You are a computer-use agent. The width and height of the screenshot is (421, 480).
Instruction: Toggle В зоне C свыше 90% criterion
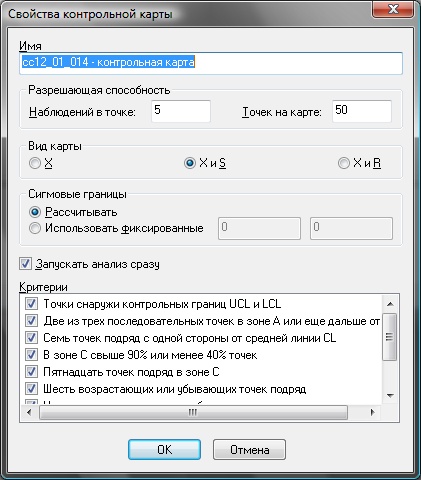point(31,355)
